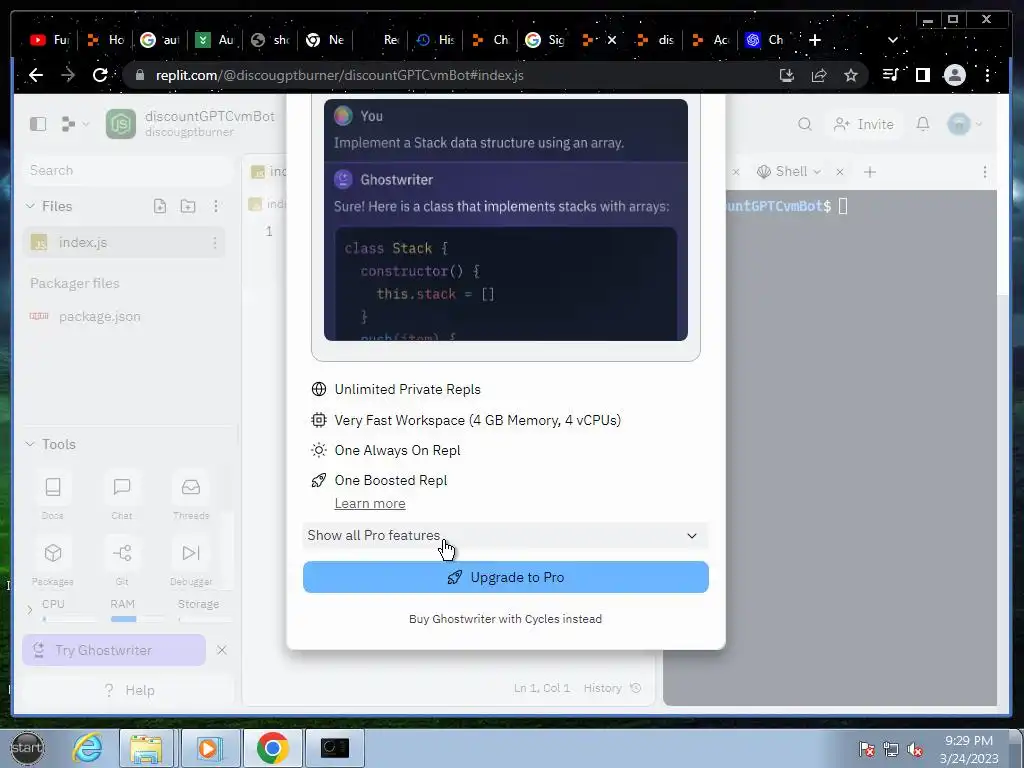Expand the CPU RAM Storage resources row

tap(29, 610)
